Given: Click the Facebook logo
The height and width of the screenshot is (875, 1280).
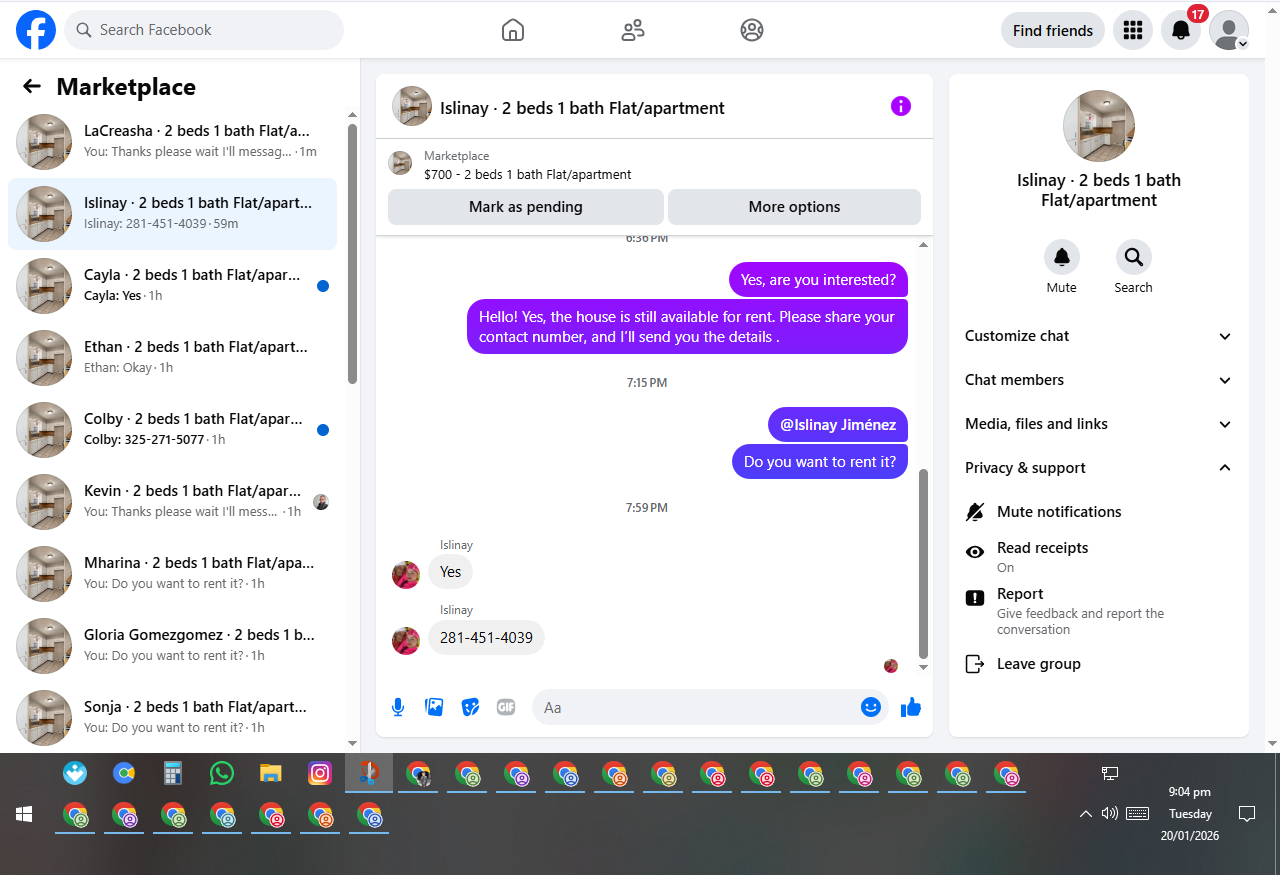Looking at the screenshot, I should tap(36, 30).
